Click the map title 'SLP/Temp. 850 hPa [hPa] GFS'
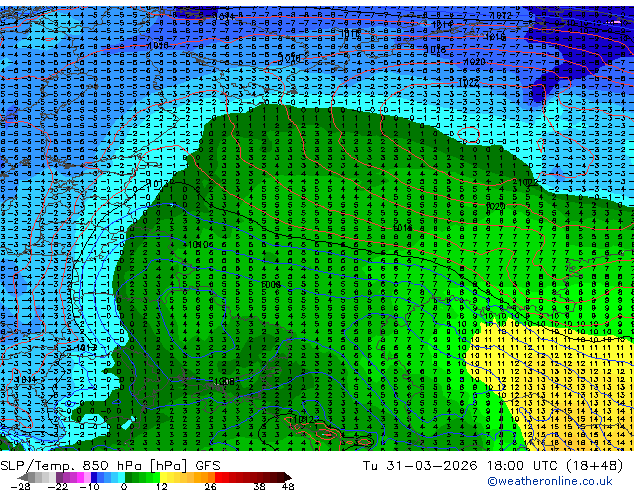 point(110,466)
